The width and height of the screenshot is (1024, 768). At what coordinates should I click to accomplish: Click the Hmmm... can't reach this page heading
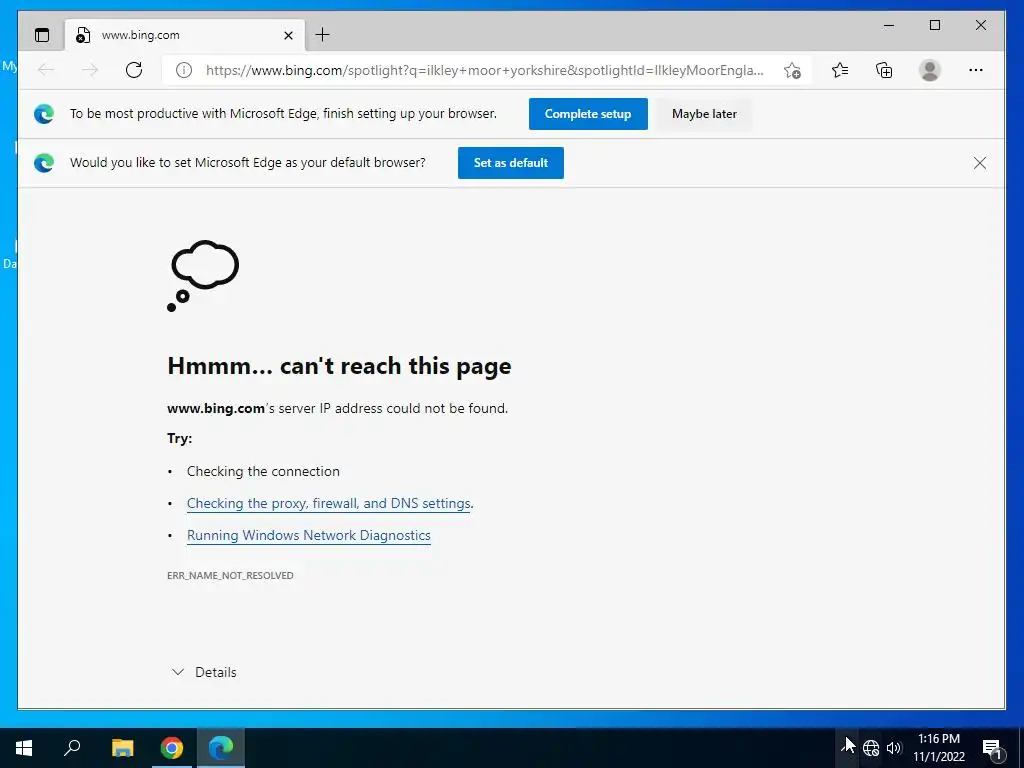(339, 366)
